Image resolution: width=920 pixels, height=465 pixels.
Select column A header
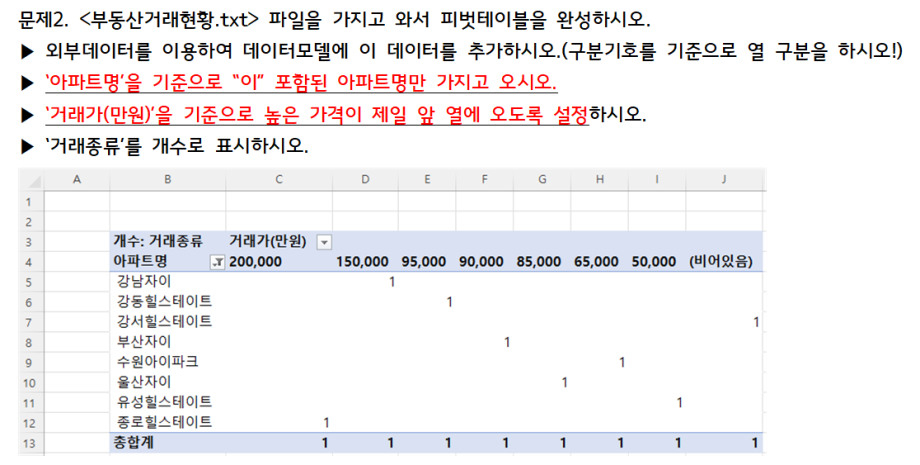(76, 180)
